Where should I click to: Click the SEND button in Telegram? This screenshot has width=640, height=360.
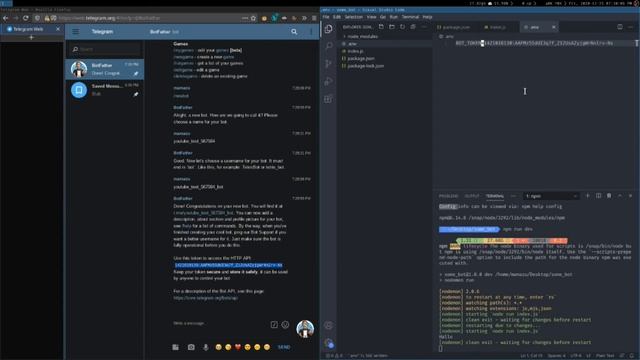click(x=284, y=347)
